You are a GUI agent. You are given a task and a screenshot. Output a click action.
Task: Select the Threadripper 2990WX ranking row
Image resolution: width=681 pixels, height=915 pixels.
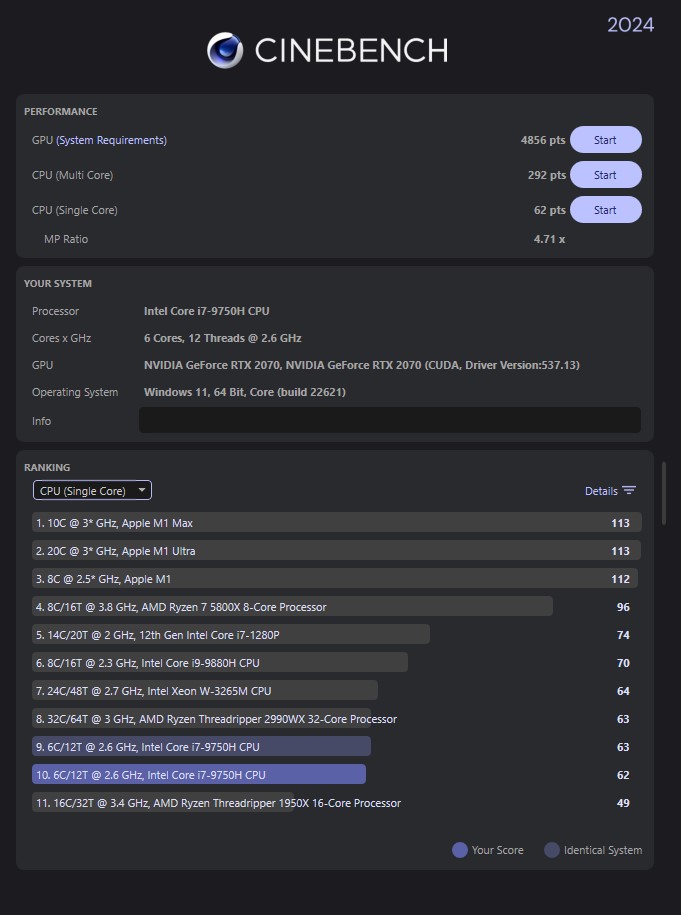click(x=216, y=718)
